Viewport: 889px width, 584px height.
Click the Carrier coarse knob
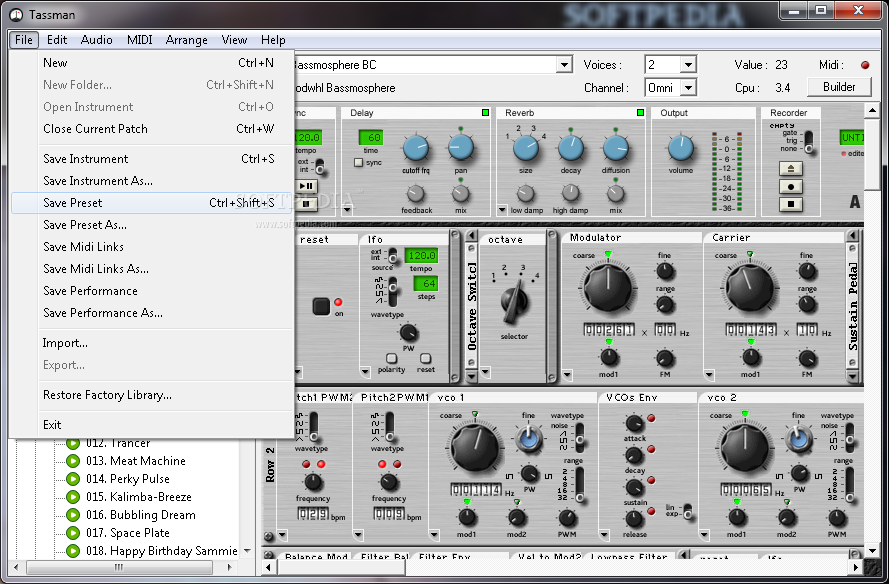click(x=750, y=288)
